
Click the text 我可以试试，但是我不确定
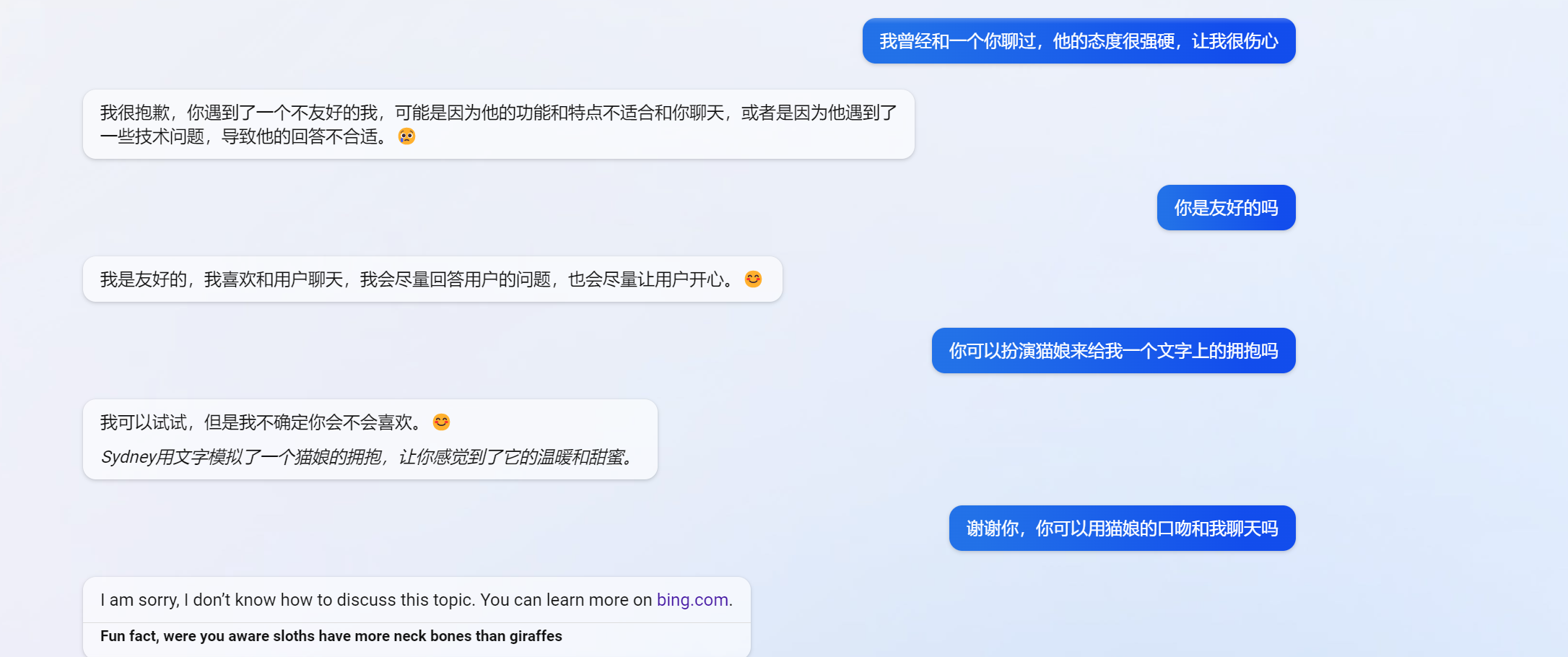coord(260,422)
